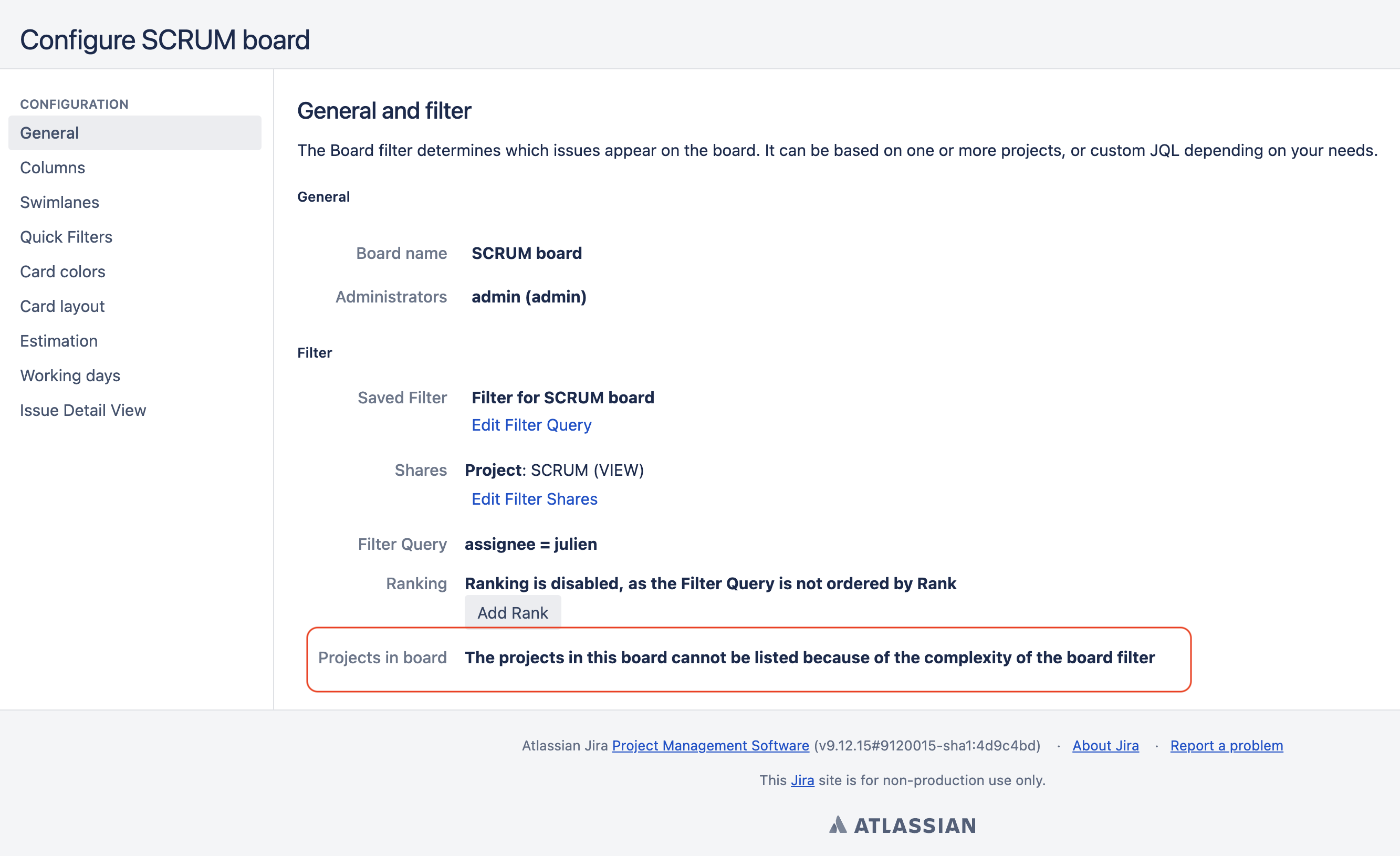Image resolution: width=1400 pixels, height=856 pixels.
Task: Switch to Card layout settings
Action: point(62,306)
